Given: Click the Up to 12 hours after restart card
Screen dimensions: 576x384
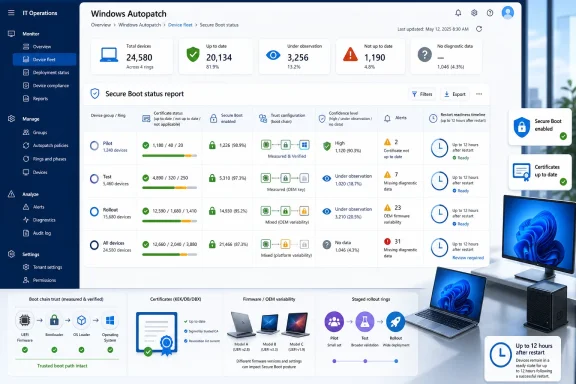Looking at the screenshot, I should [x=523, y=360].
